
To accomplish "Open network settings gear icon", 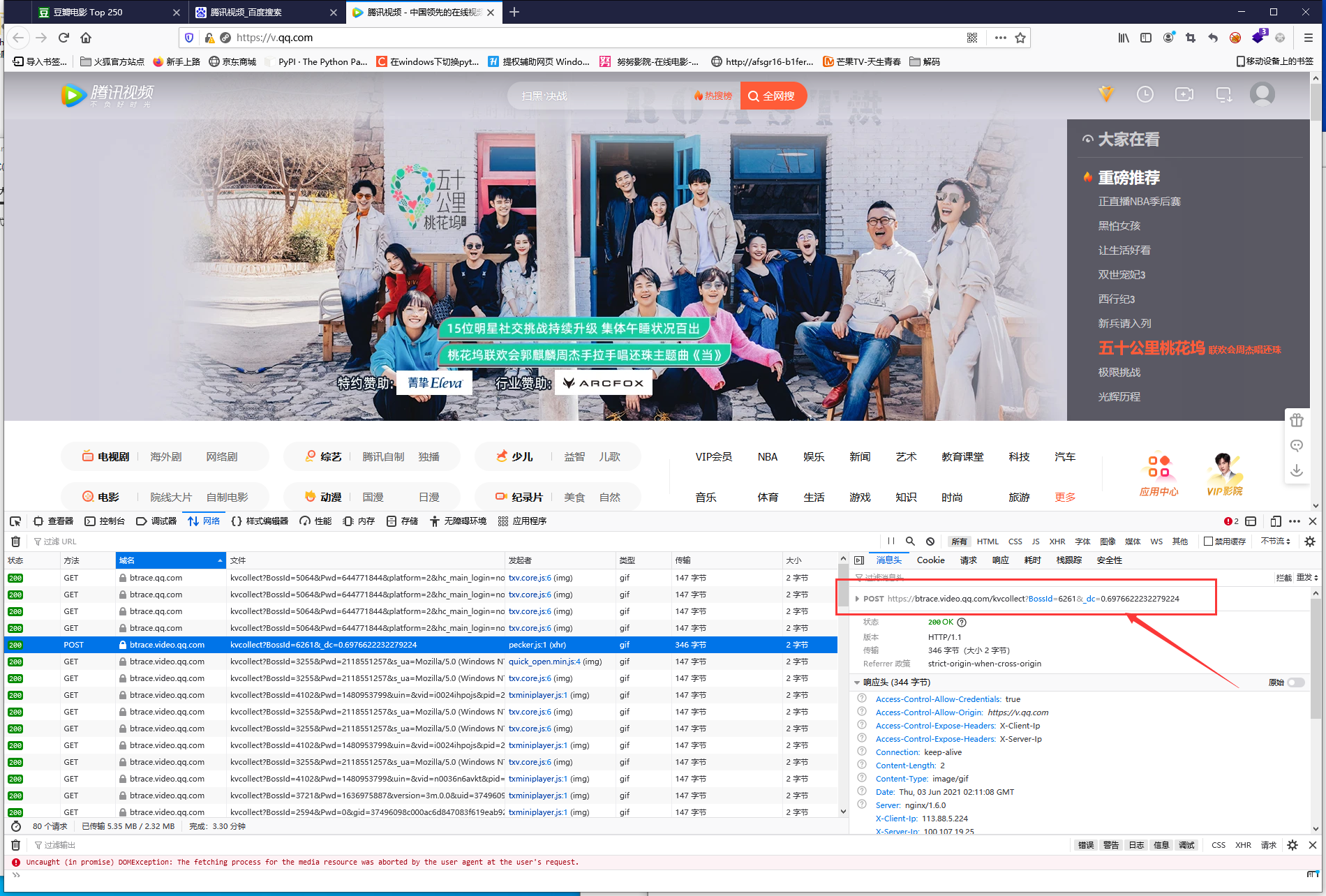I will tap(1310, 542).
